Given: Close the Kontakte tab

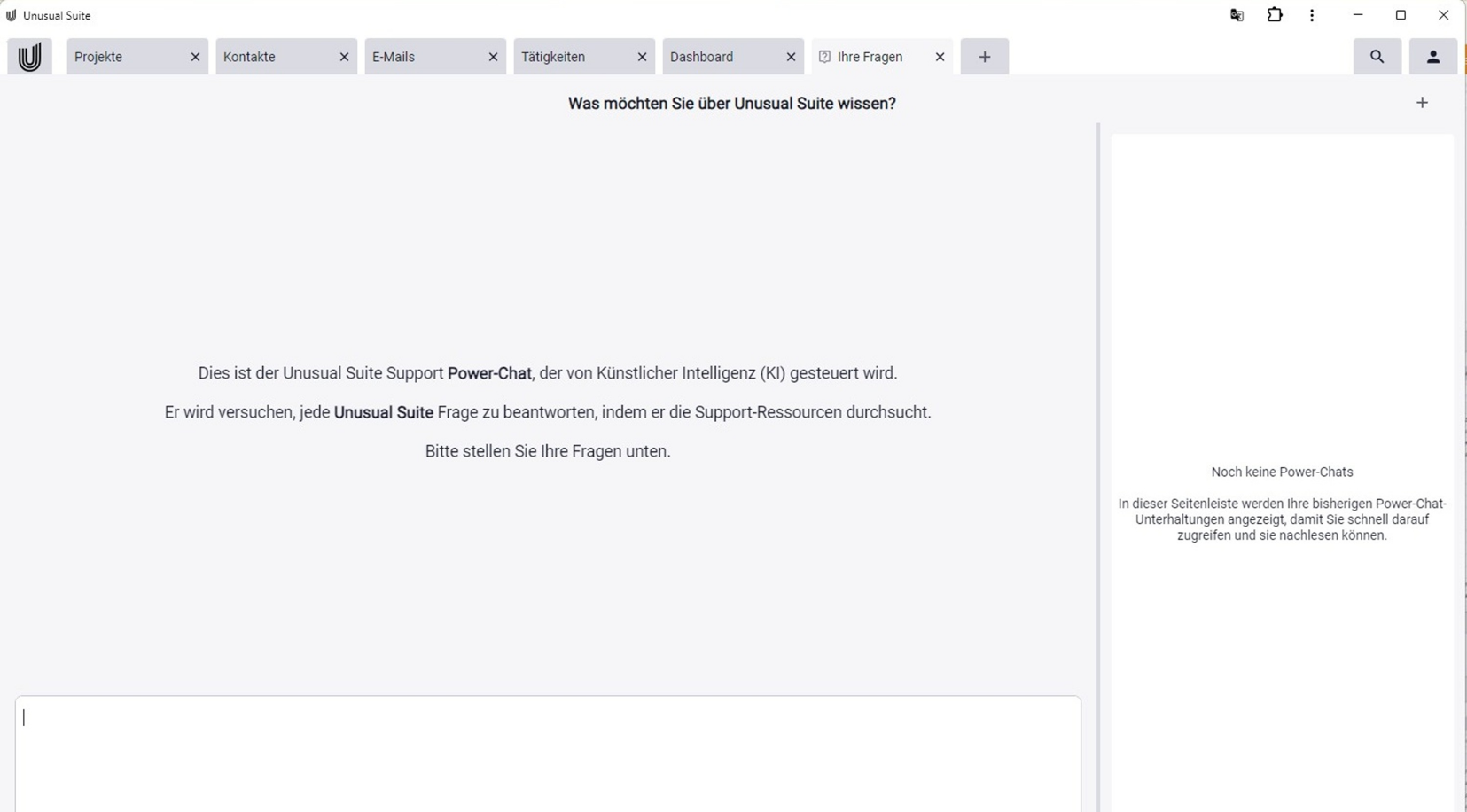Looking at the screenshot, I should (344, 57).
